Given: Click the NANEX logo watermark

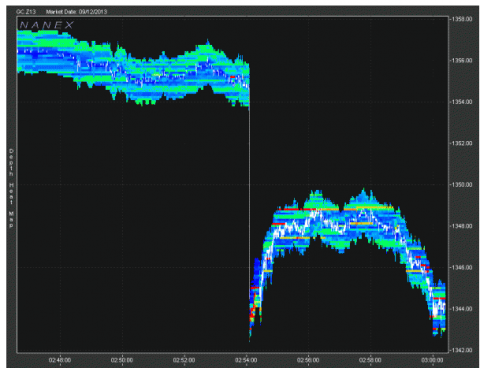Looking at the screenshot, I should [47, 25].
